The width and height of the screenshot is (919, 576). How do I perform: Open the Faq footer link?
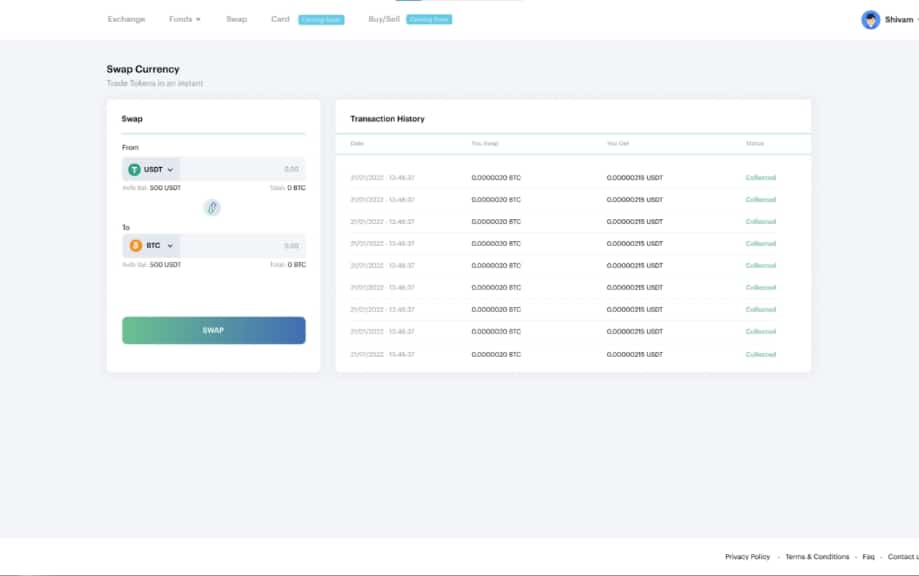[x=868, y=557]
